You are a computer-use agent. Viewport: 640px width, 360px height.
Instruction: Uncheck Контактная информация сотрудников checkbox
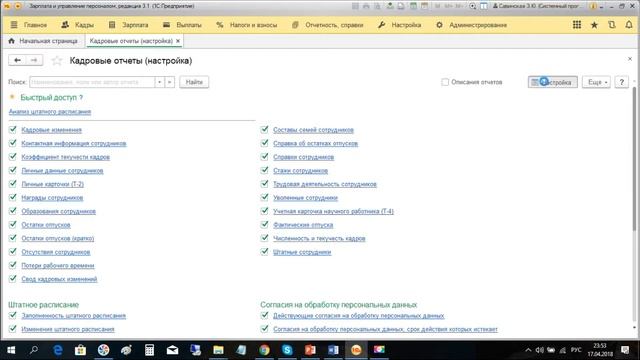click(13, 143)
